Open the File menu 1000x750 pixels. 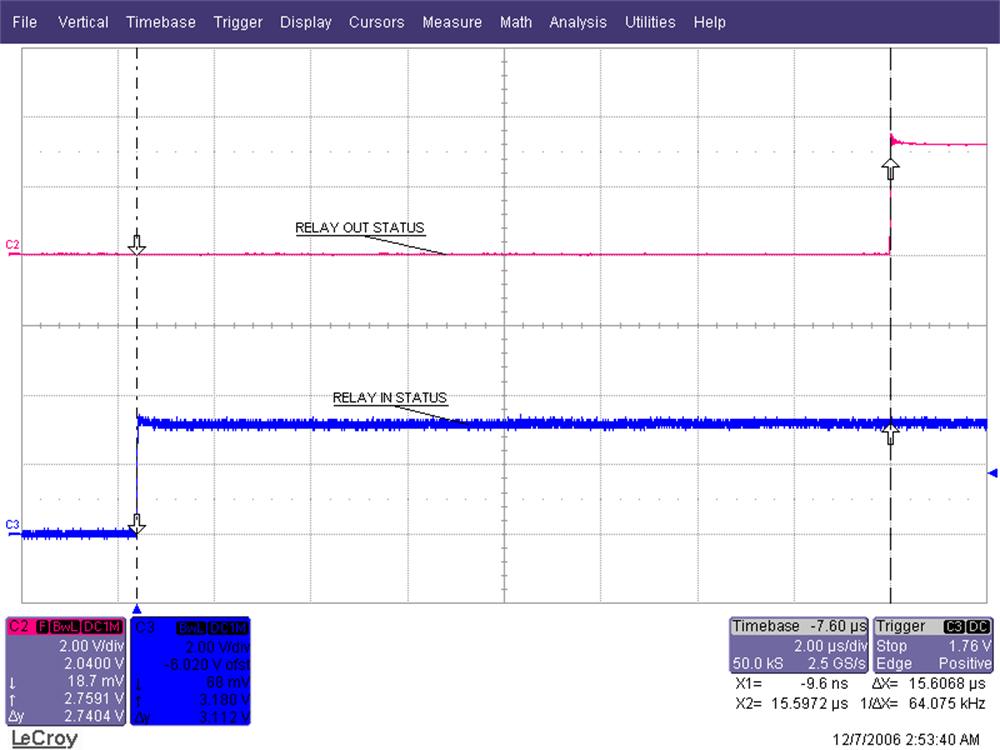coord(24,22)
